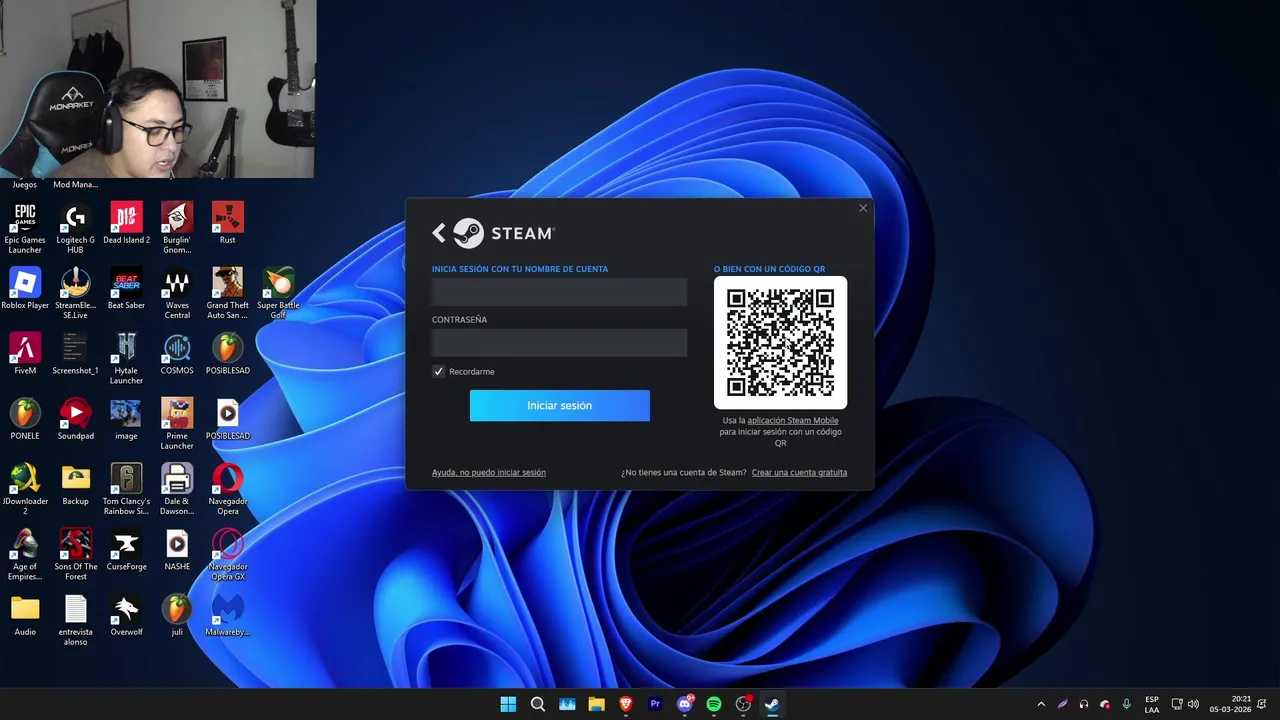Select Backup folder on desktop
Image resolution: width=1280 pixels, height=720 pixels.
click(76, 485)
